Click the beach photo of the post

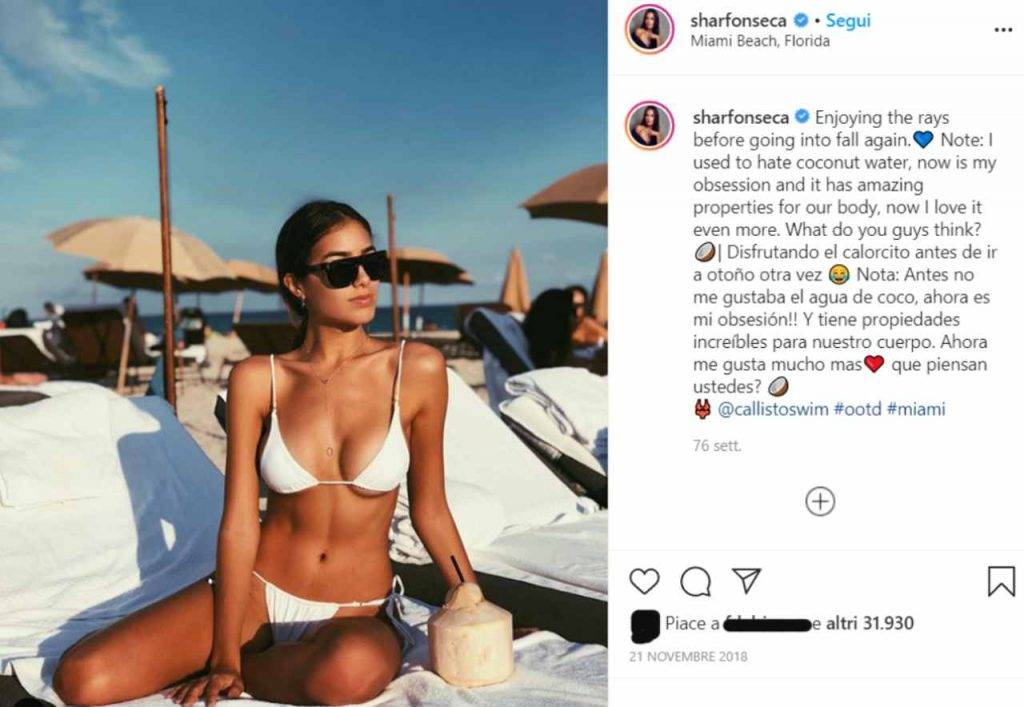pyautogui.click(x=304, y=353)
